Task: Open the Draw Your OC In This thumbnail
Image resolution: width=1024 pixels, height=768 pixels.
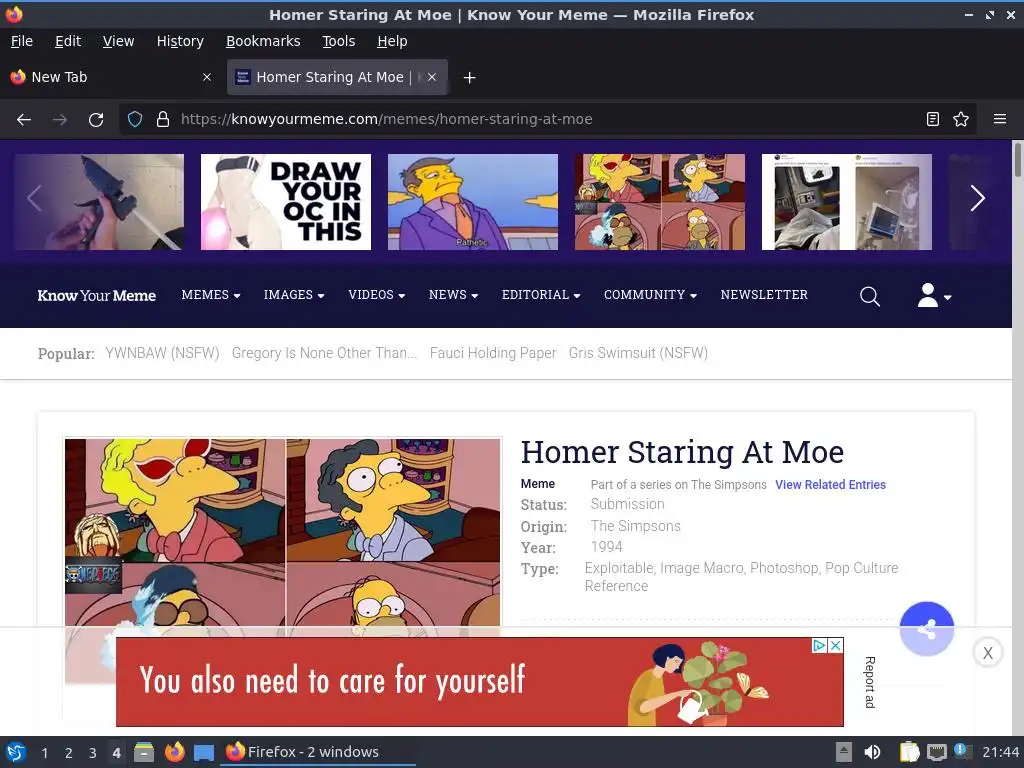Action: [286, 202]
